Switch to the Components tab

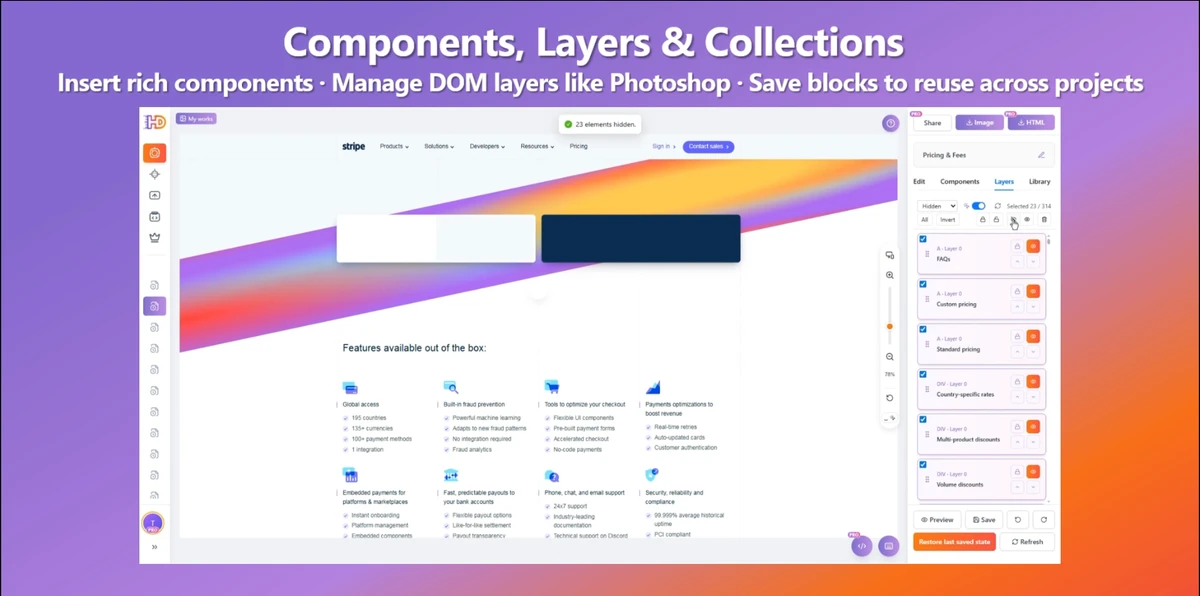pyautogui.click(x=960, y=182)
